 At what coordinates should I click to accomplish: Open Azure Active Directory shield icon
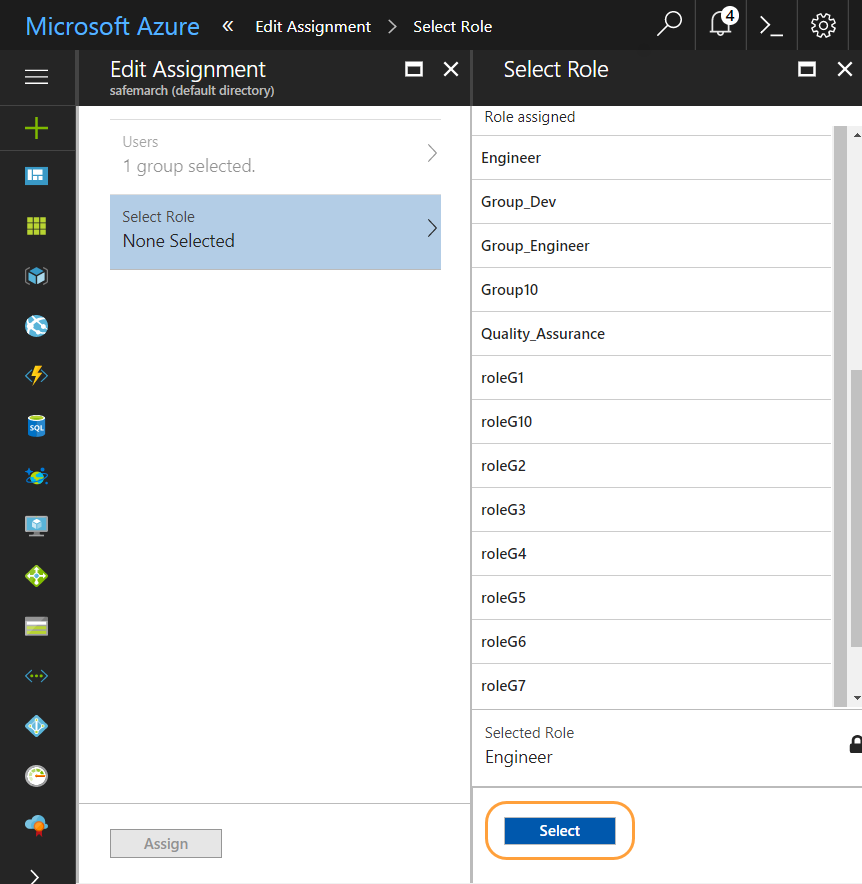point(36,726)
